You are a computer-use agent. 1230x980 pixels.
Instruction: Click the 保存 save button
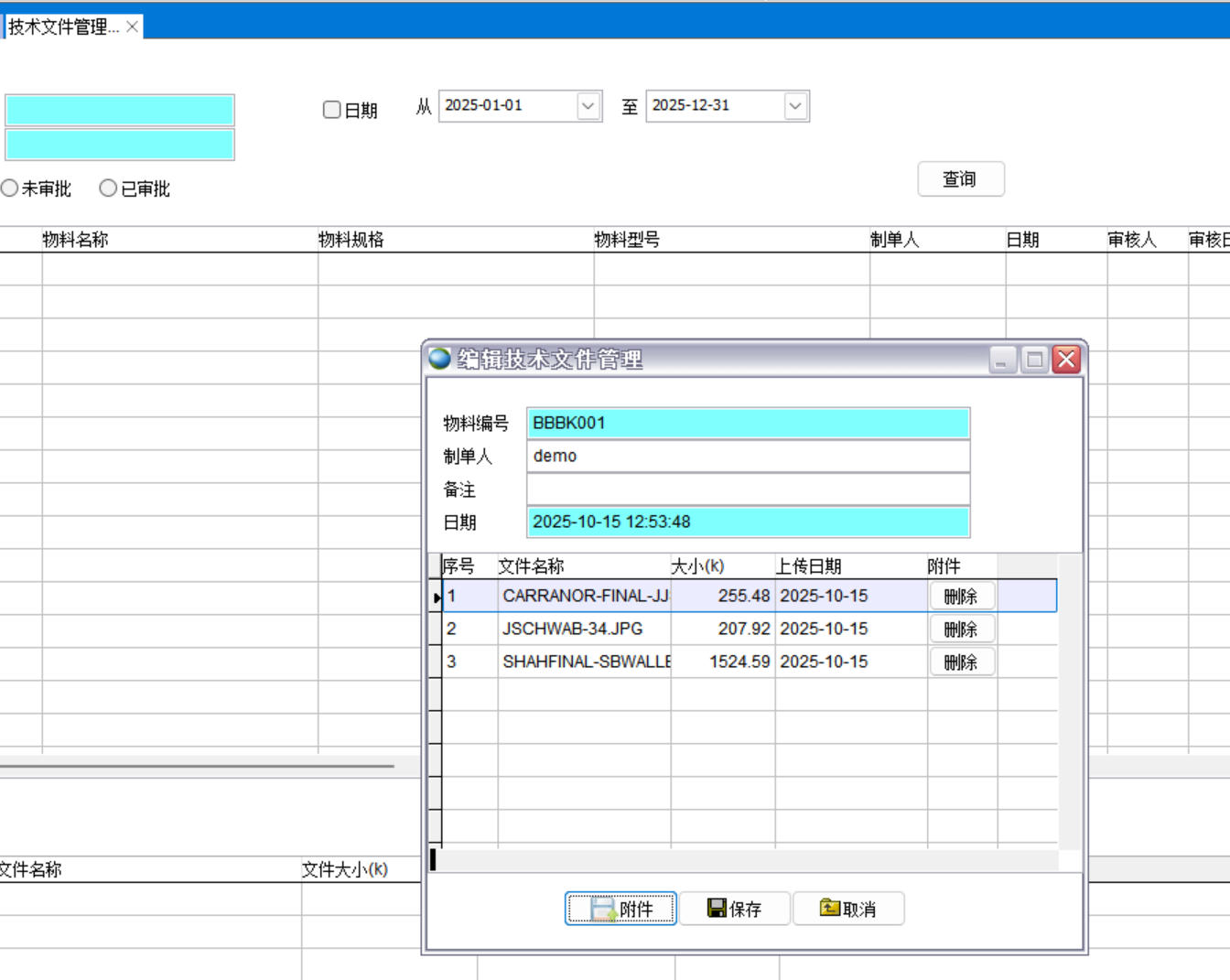(735, 909)
